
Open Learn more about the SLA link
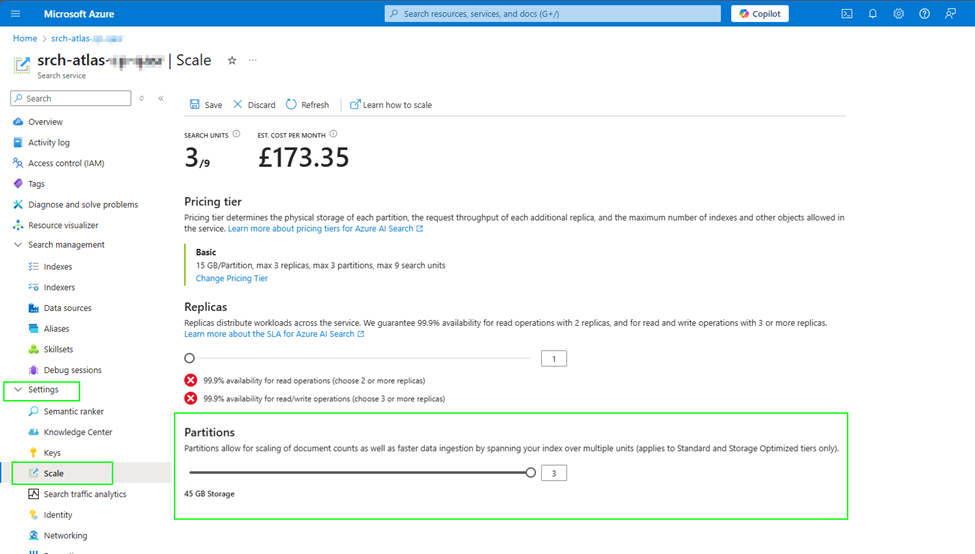[274, 334]
